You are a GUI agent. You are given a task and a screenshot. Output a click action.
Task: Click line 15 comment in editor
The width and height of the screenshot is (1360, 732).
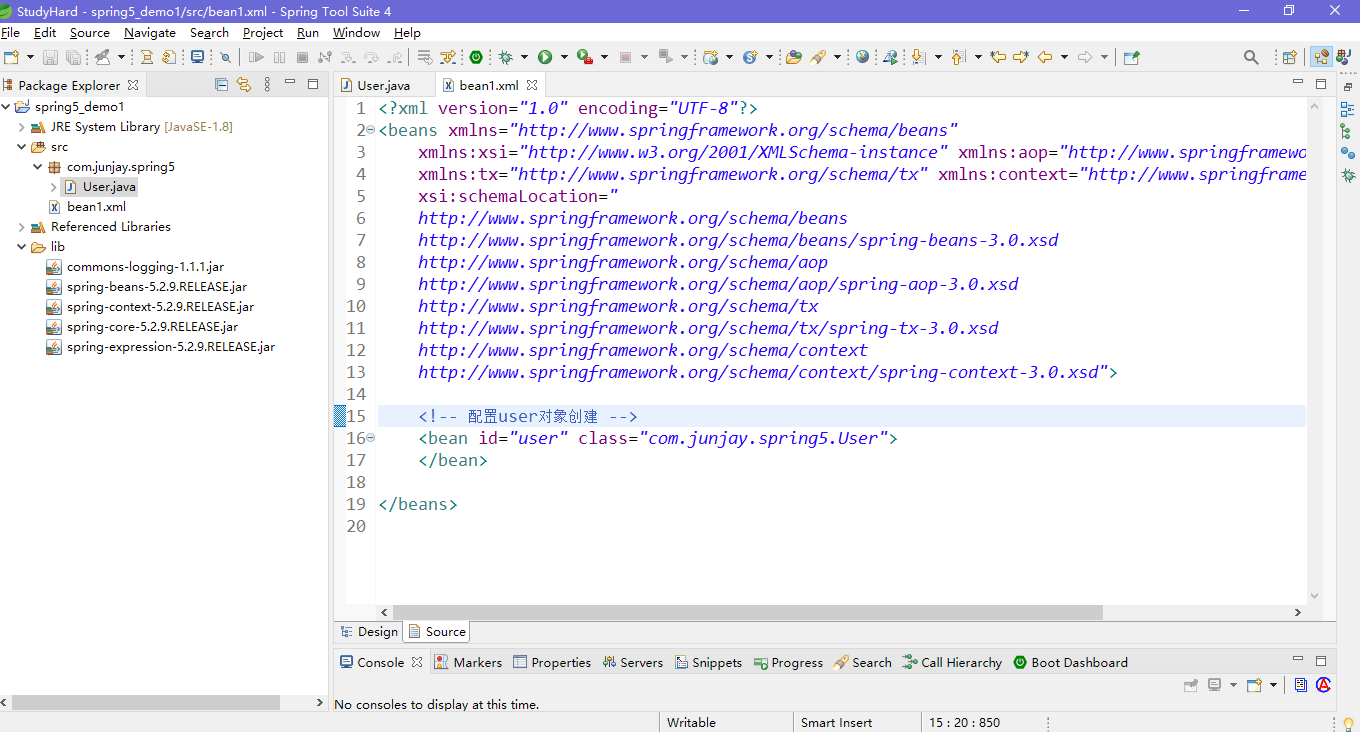pos(528,416)
